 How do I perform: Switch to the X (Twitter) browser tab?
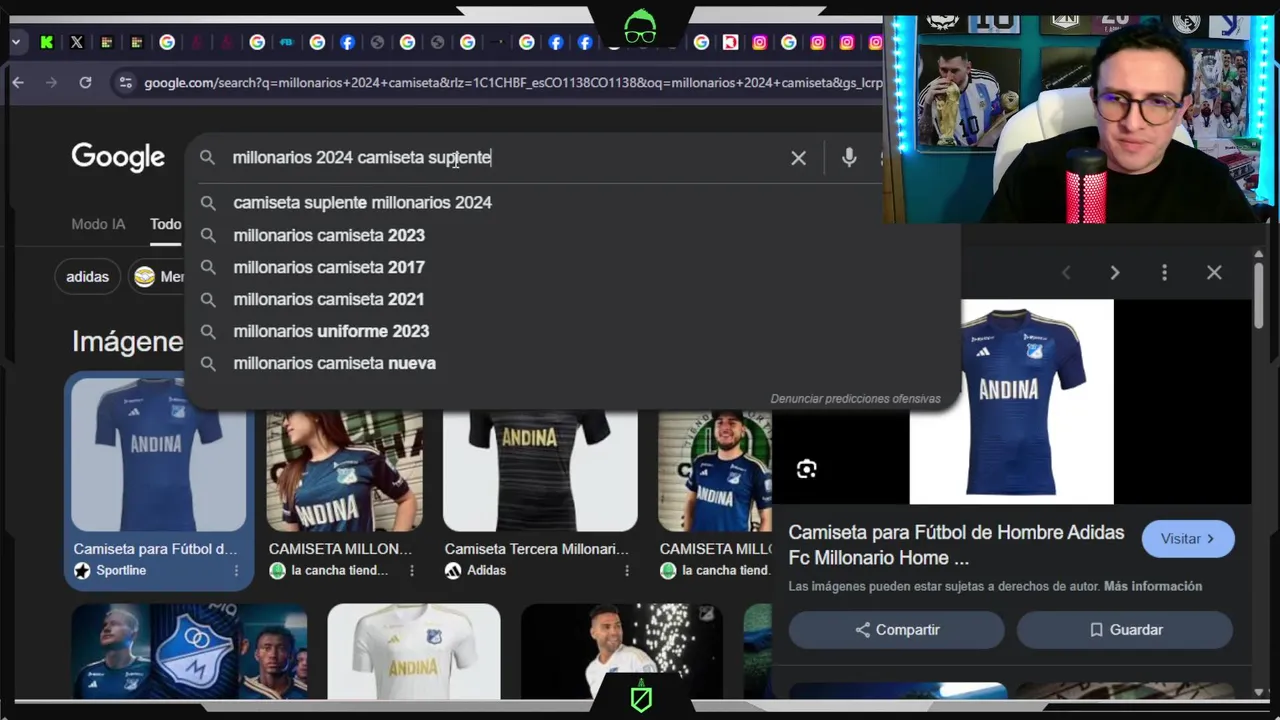pos(77,42)
